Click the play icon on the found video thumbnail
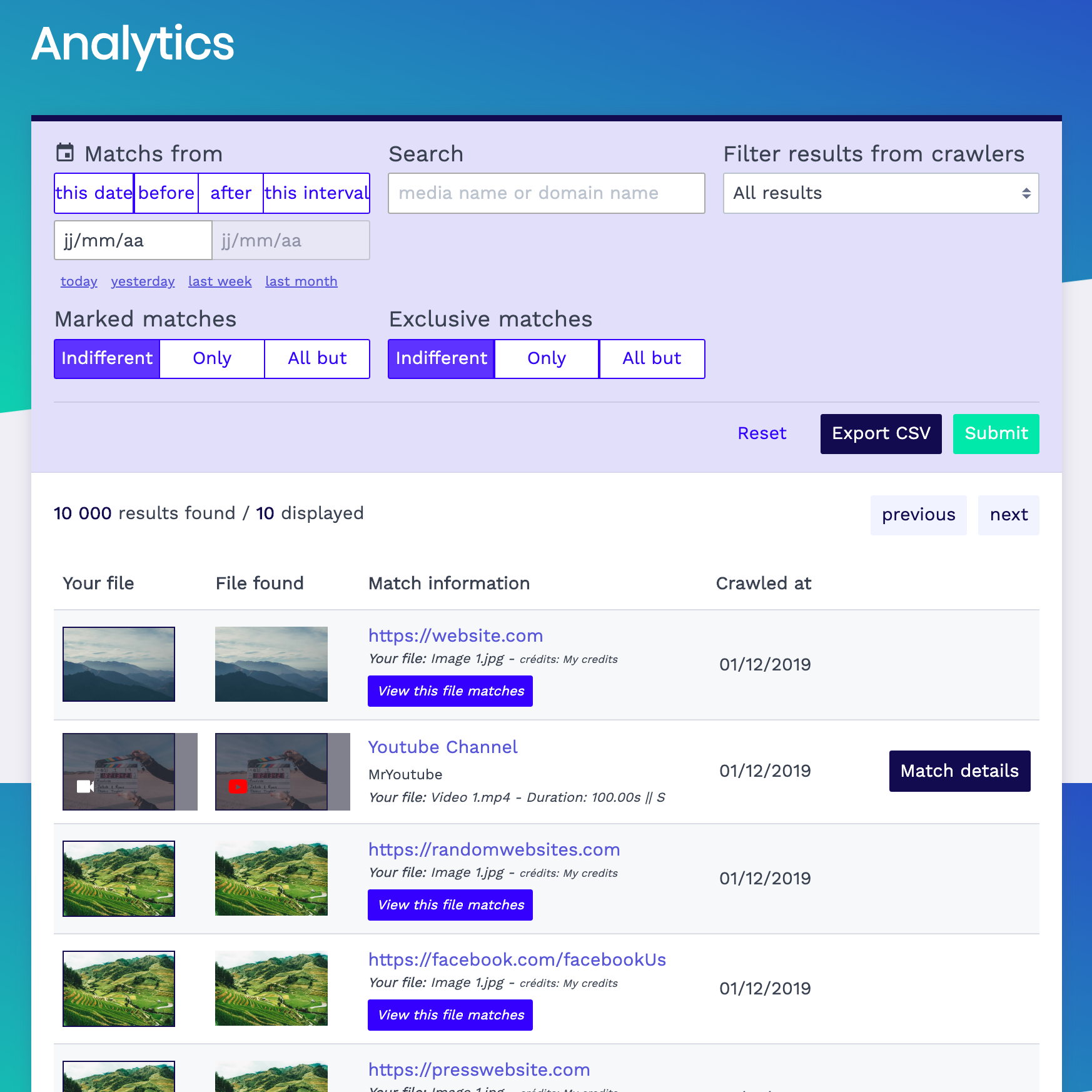 238,788
